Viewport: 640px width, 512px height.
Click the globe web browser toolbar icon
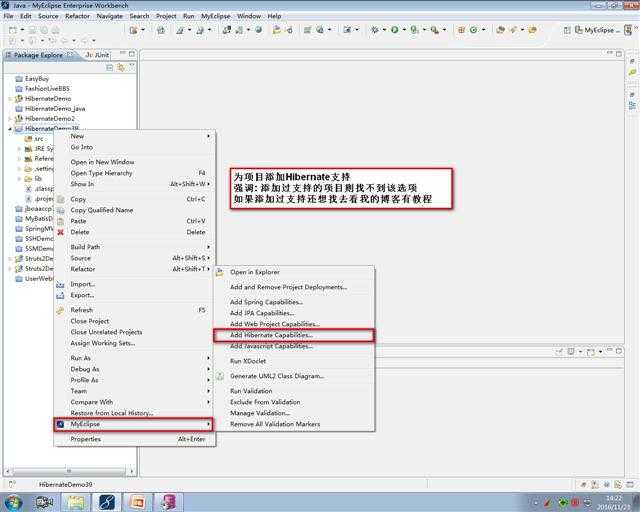[258, 30]
